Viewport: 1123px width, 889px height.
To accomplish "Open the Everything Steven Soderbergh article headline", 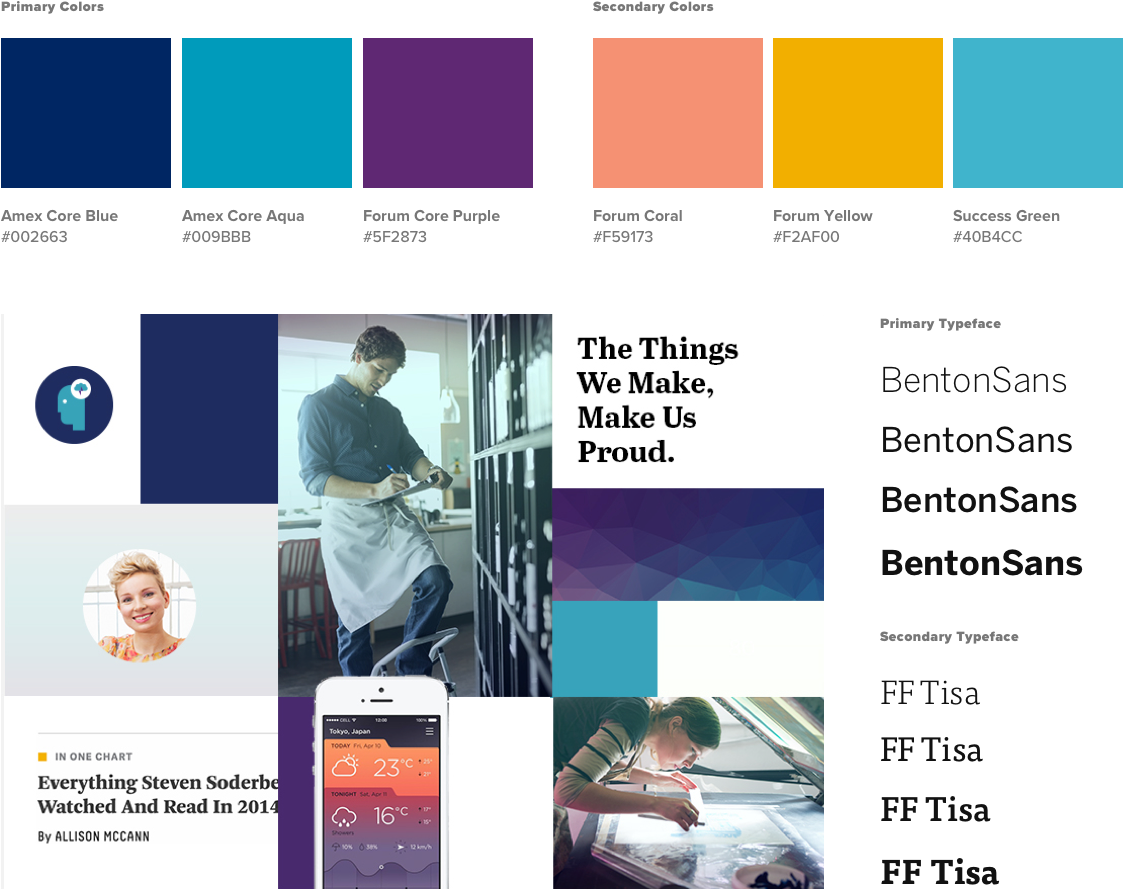I will tap(158, 794).
